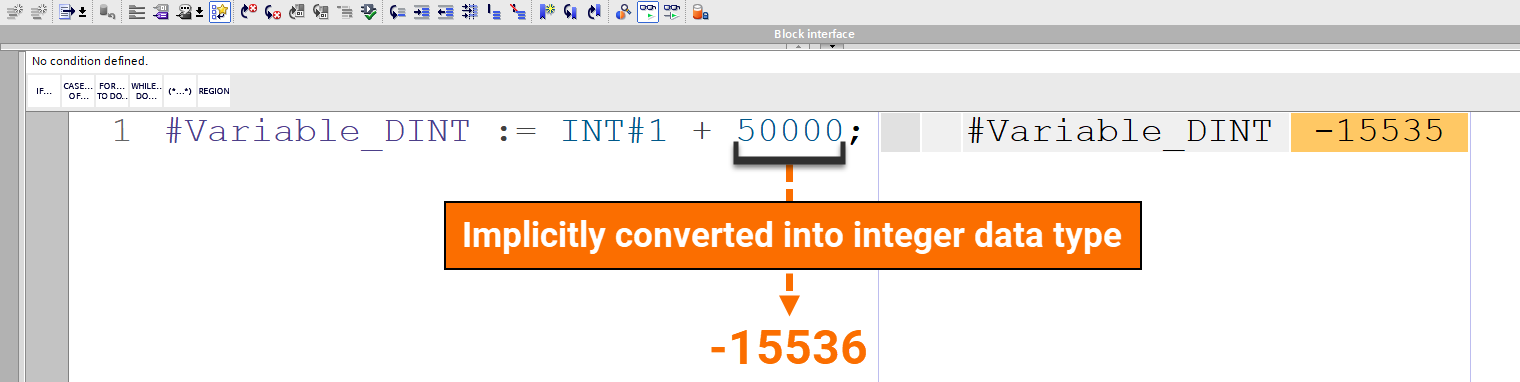Click the monitoring on/off glasses icon

point(648,12)
